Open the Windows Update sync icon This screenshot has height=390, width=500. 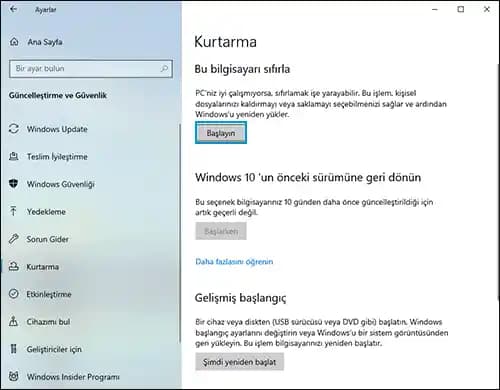tap(14, 129)
